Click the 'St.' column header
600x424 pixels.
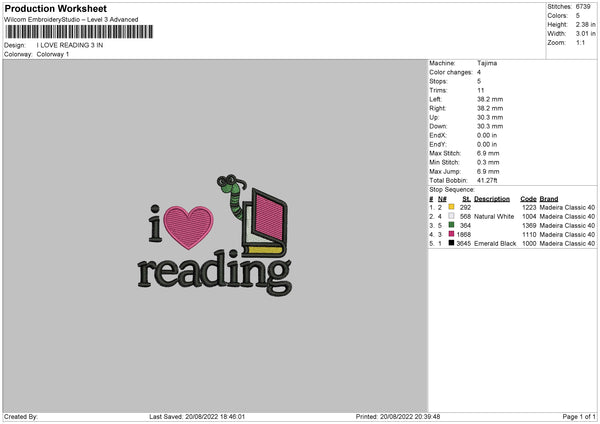point(466,199)
